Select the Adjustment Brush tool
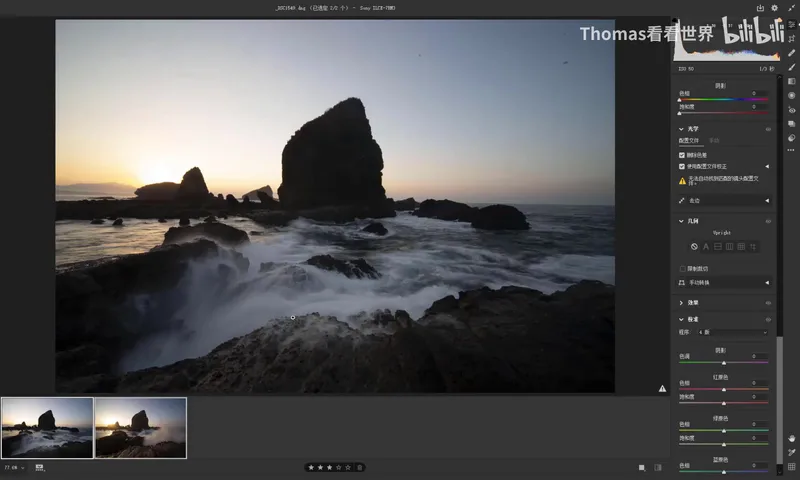Screen dimensions: 800x480 [791, 67]
